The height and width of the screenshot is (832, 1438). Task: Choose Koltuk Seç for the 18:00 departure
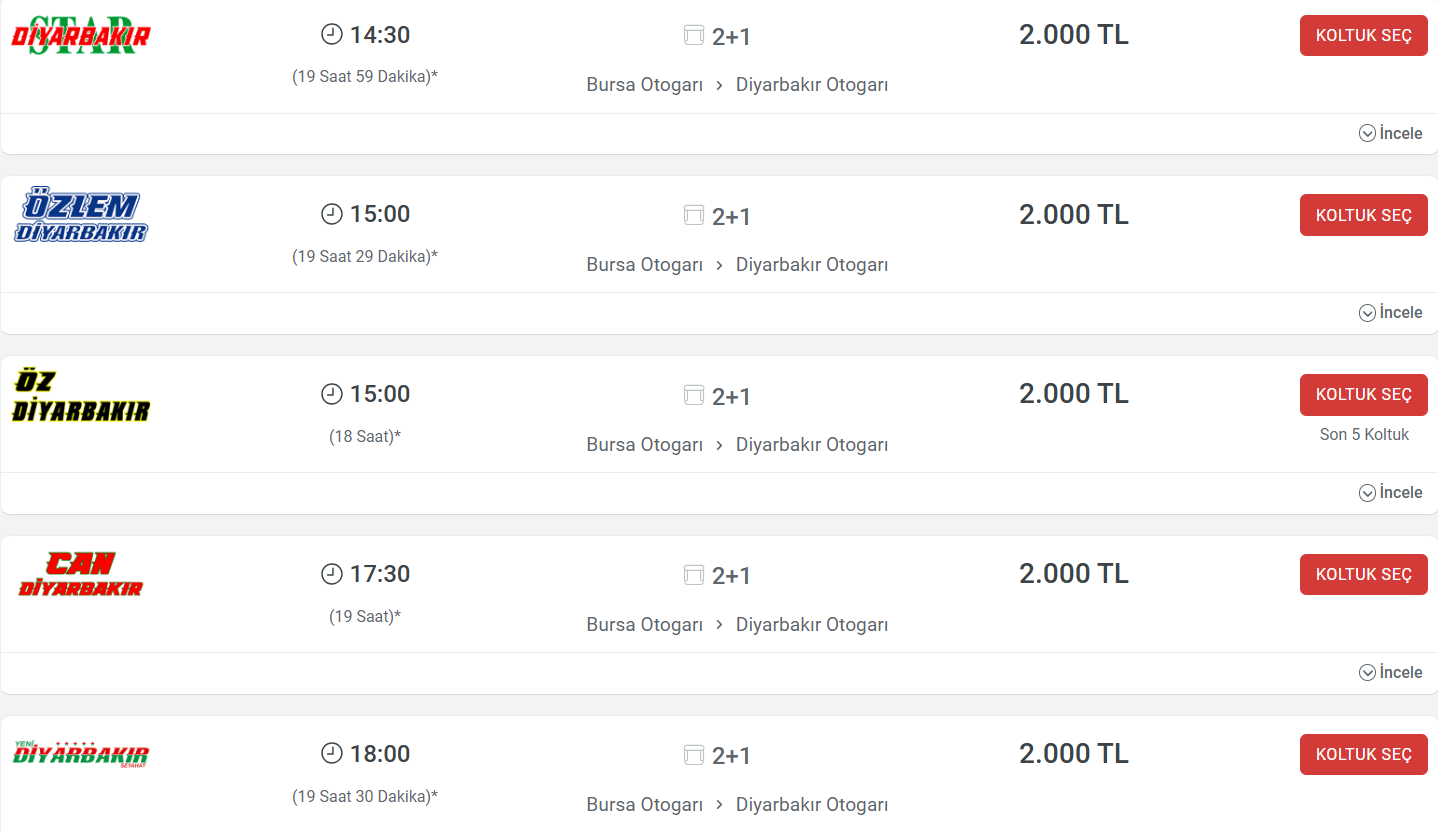tap(1364, 754)
